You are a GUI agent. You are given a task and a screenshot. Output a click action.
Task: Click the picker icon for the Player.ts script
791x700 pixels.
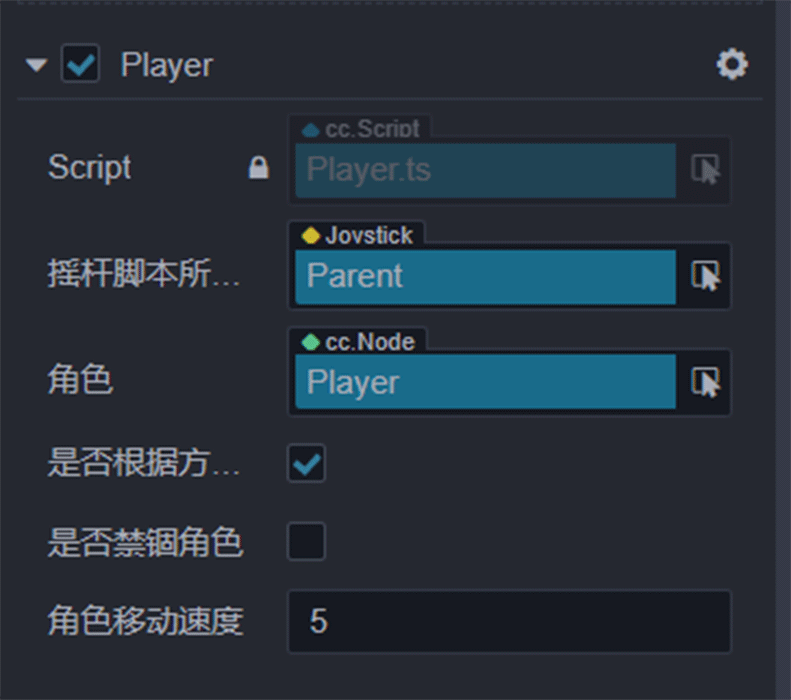[706, 169]
